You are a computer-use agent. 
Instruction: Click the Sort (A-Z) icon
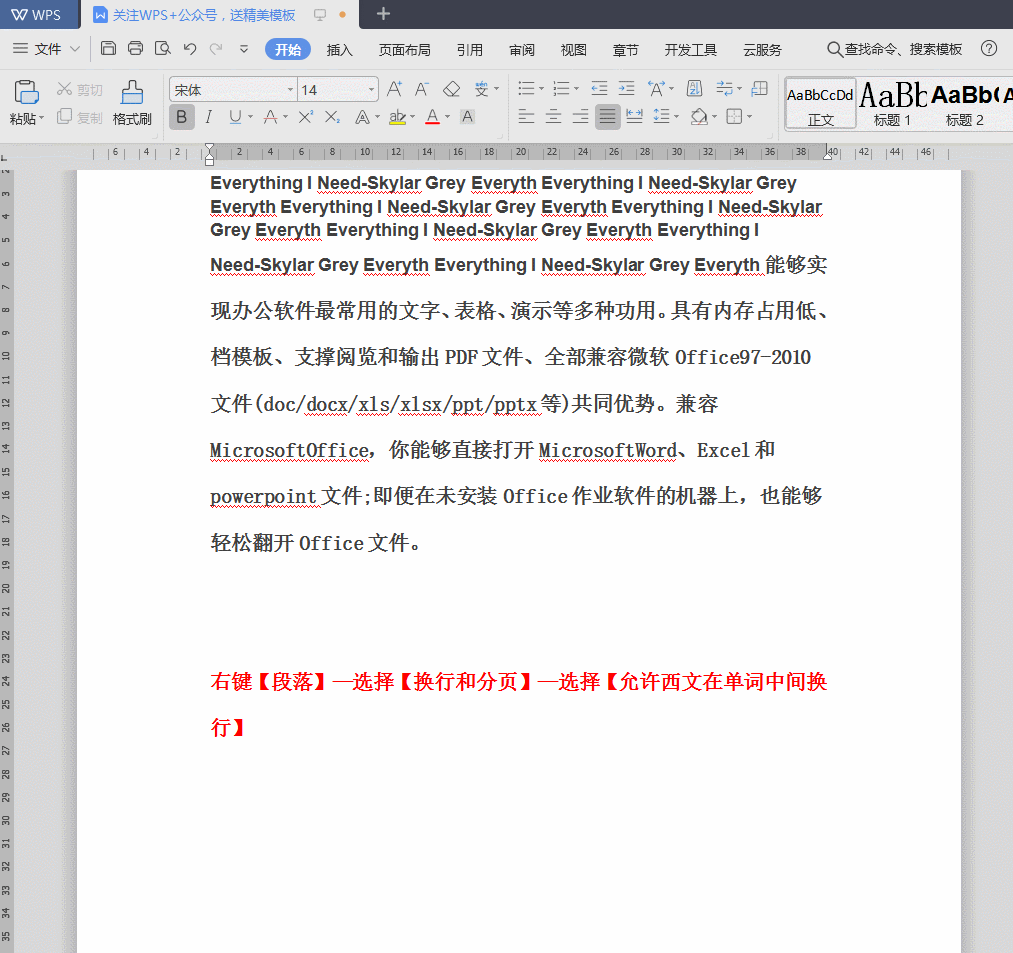point(694,89)
